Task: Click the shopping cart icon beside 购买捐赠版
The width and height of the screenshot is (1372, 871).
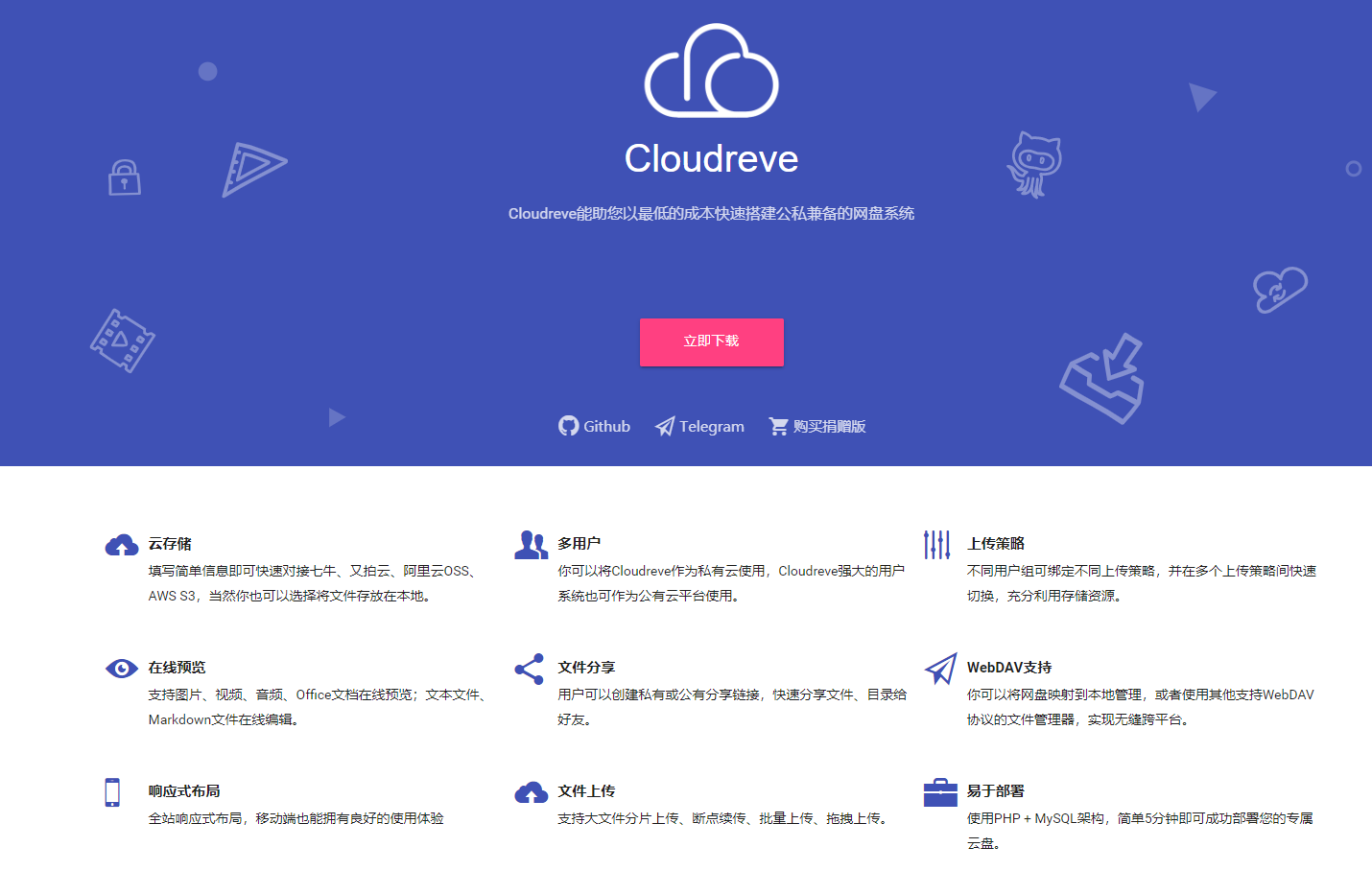Action: (779, 426)
